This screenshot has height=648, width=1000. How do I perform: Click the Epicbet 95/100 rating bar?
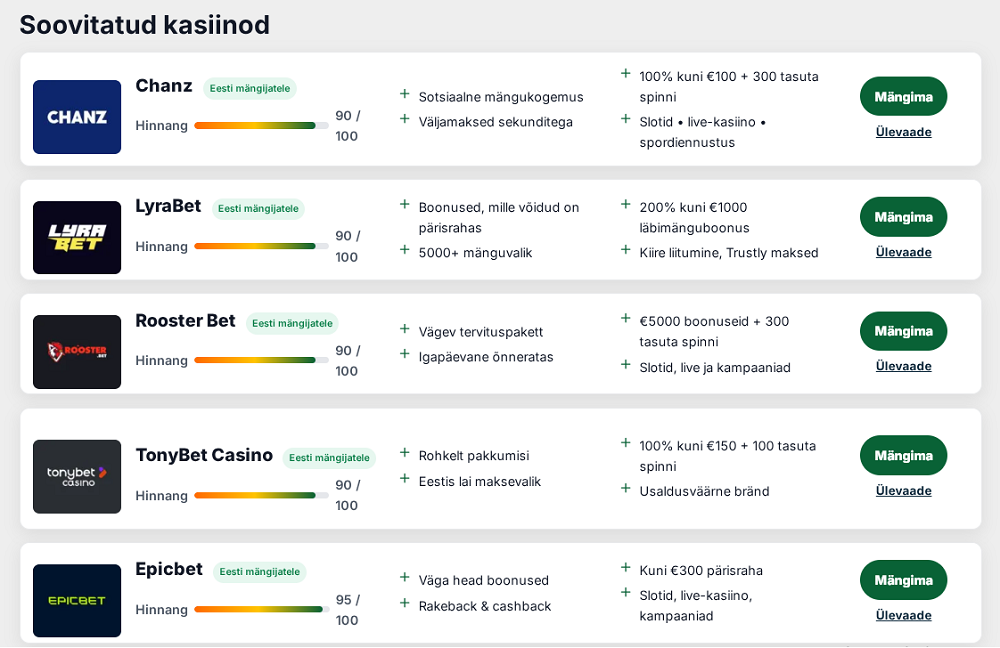[261, 609]
